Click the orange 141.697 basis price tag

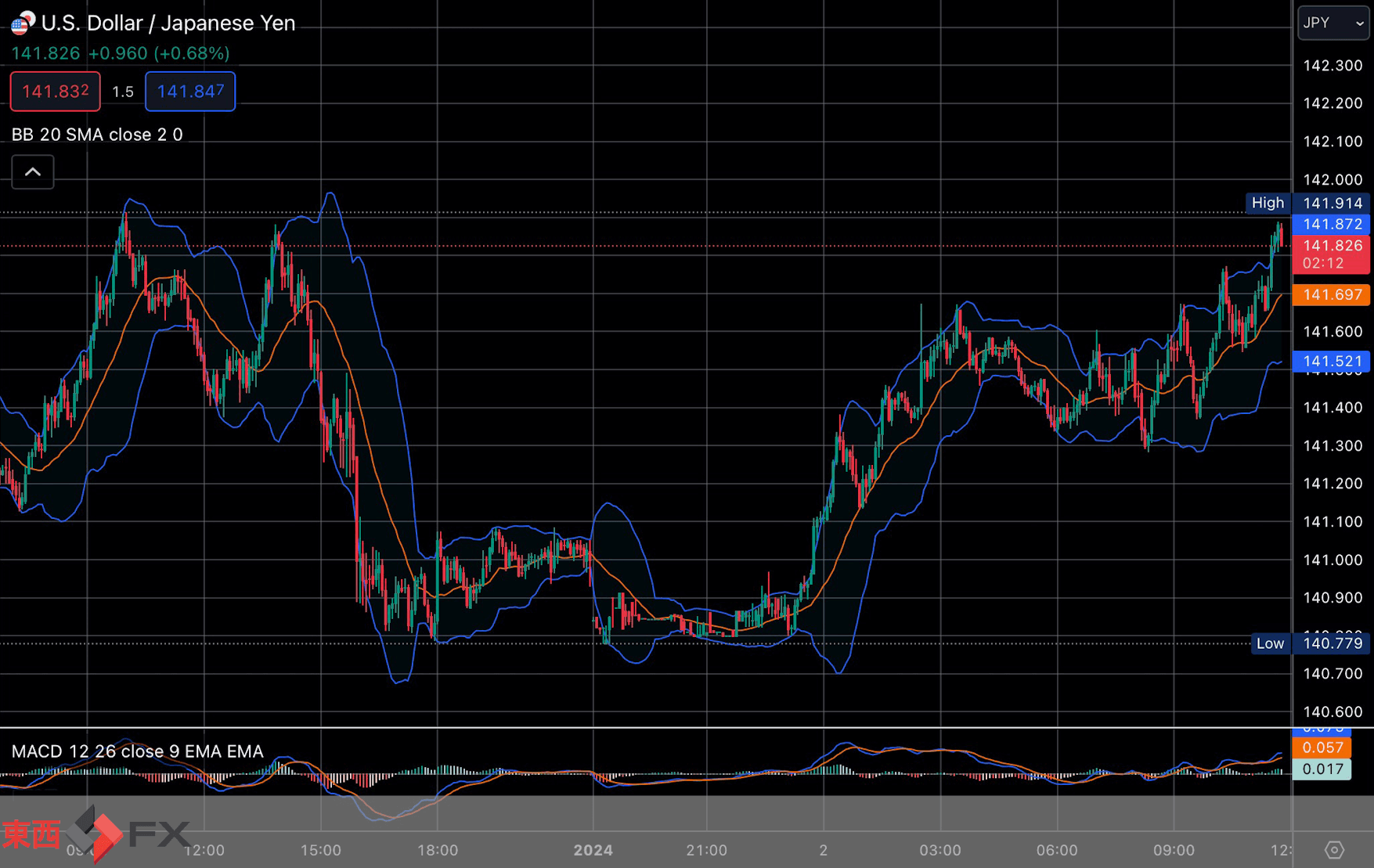(1332, 295)
